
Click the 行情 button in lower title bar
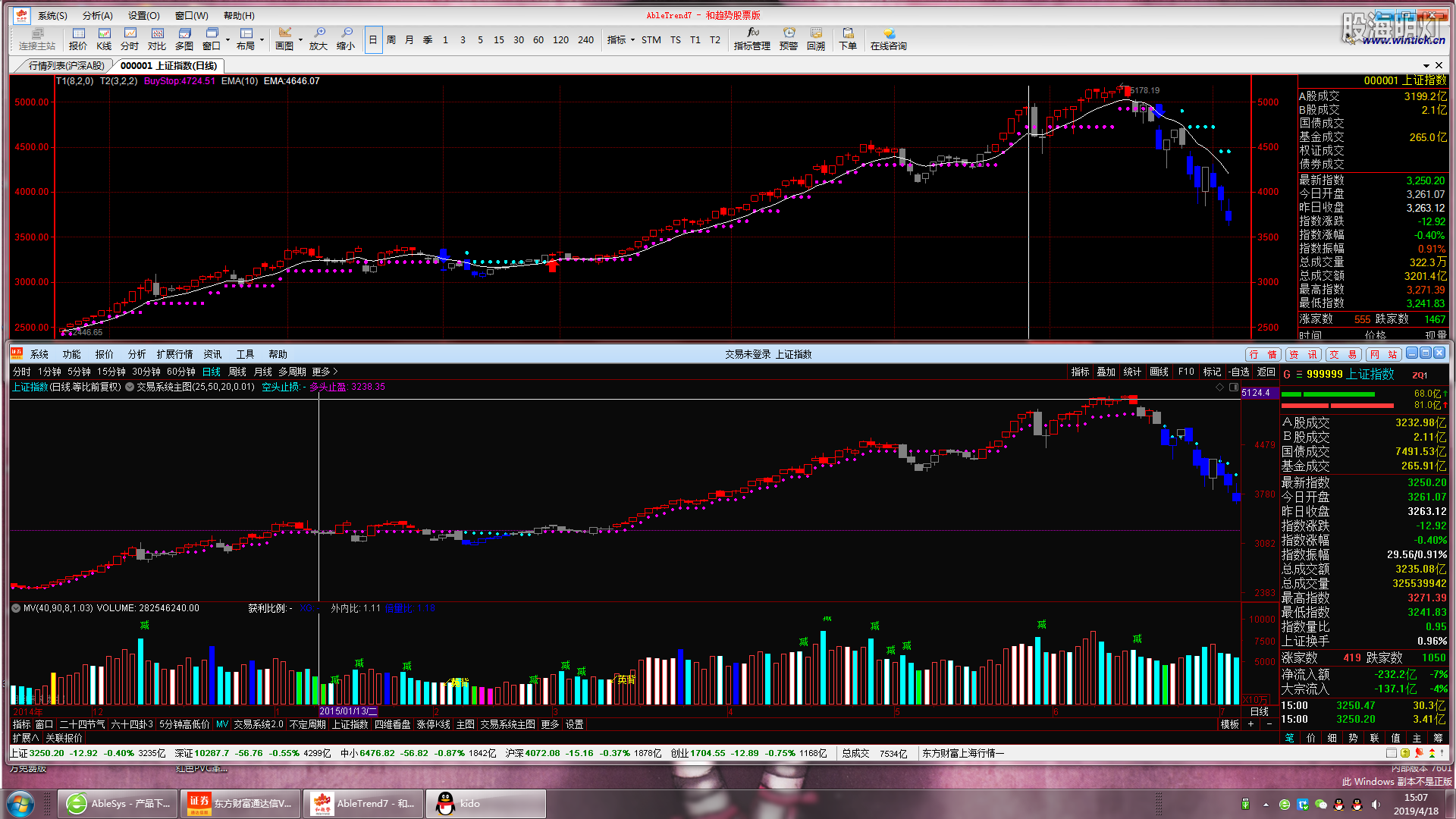1263,354
